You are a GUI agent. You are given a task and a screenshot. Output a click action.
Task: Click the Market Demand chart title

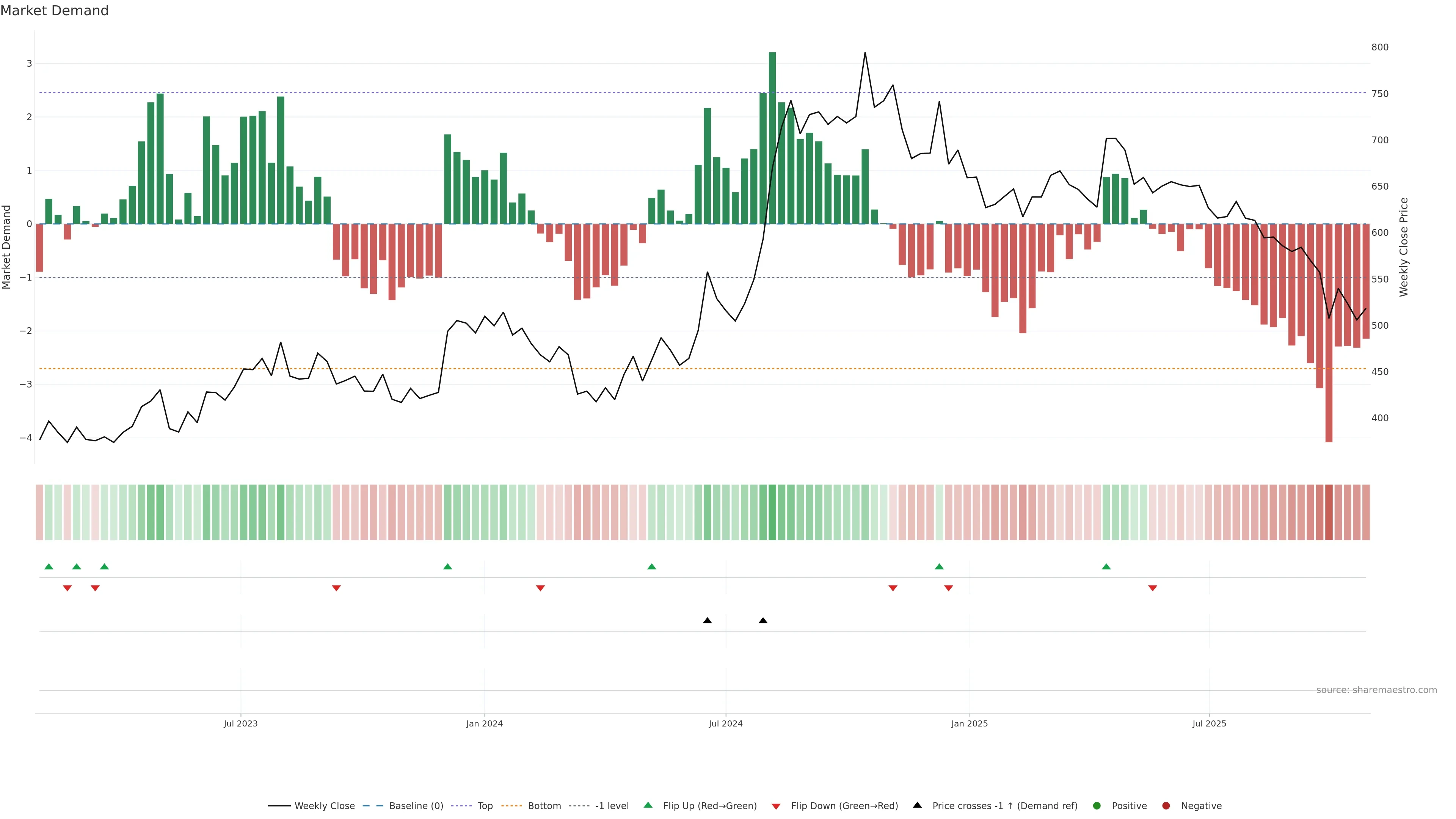click(x=54, y=11)
